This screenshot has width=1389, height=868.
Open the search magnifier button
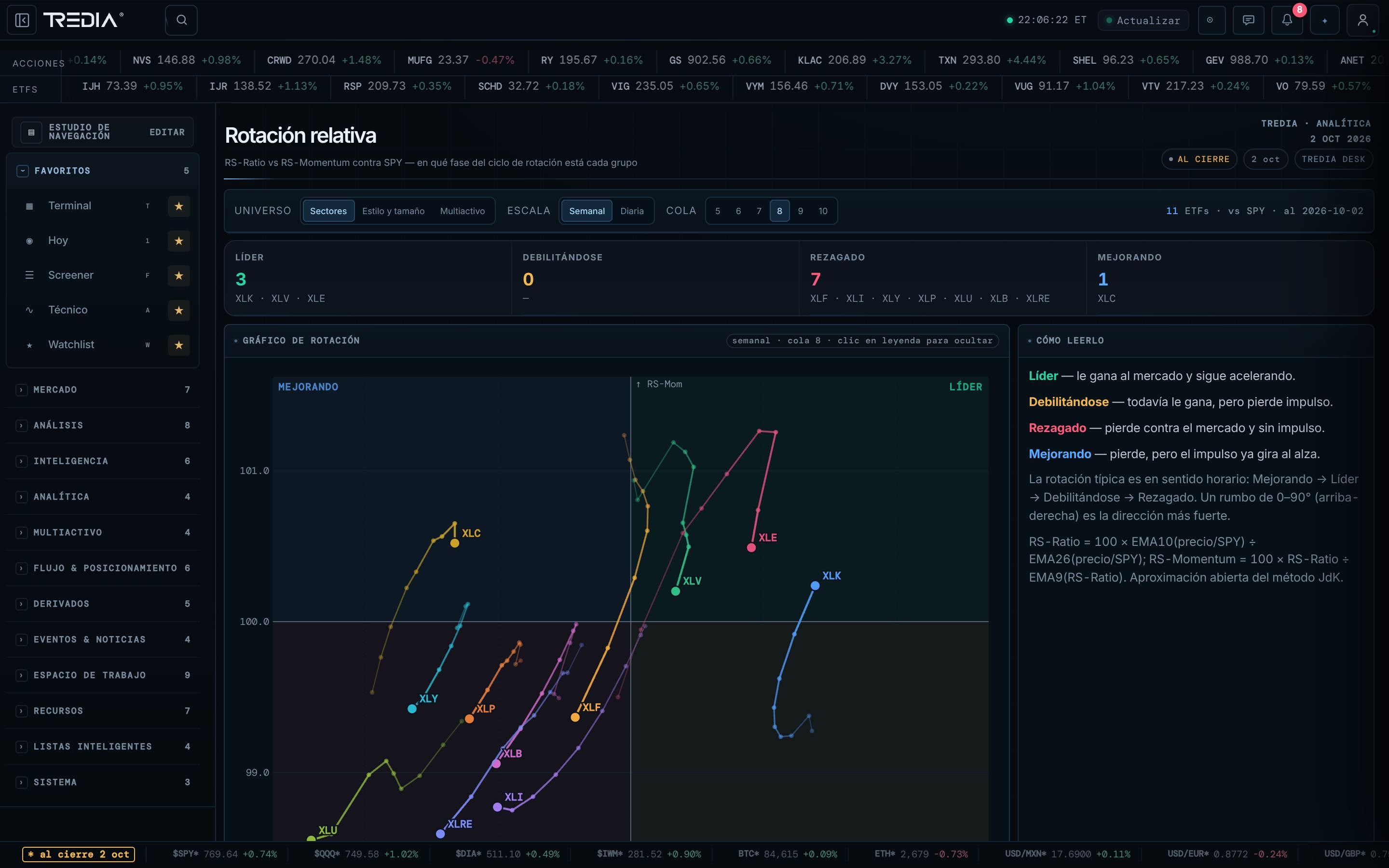pyautogui.click(x=181, y=20)
